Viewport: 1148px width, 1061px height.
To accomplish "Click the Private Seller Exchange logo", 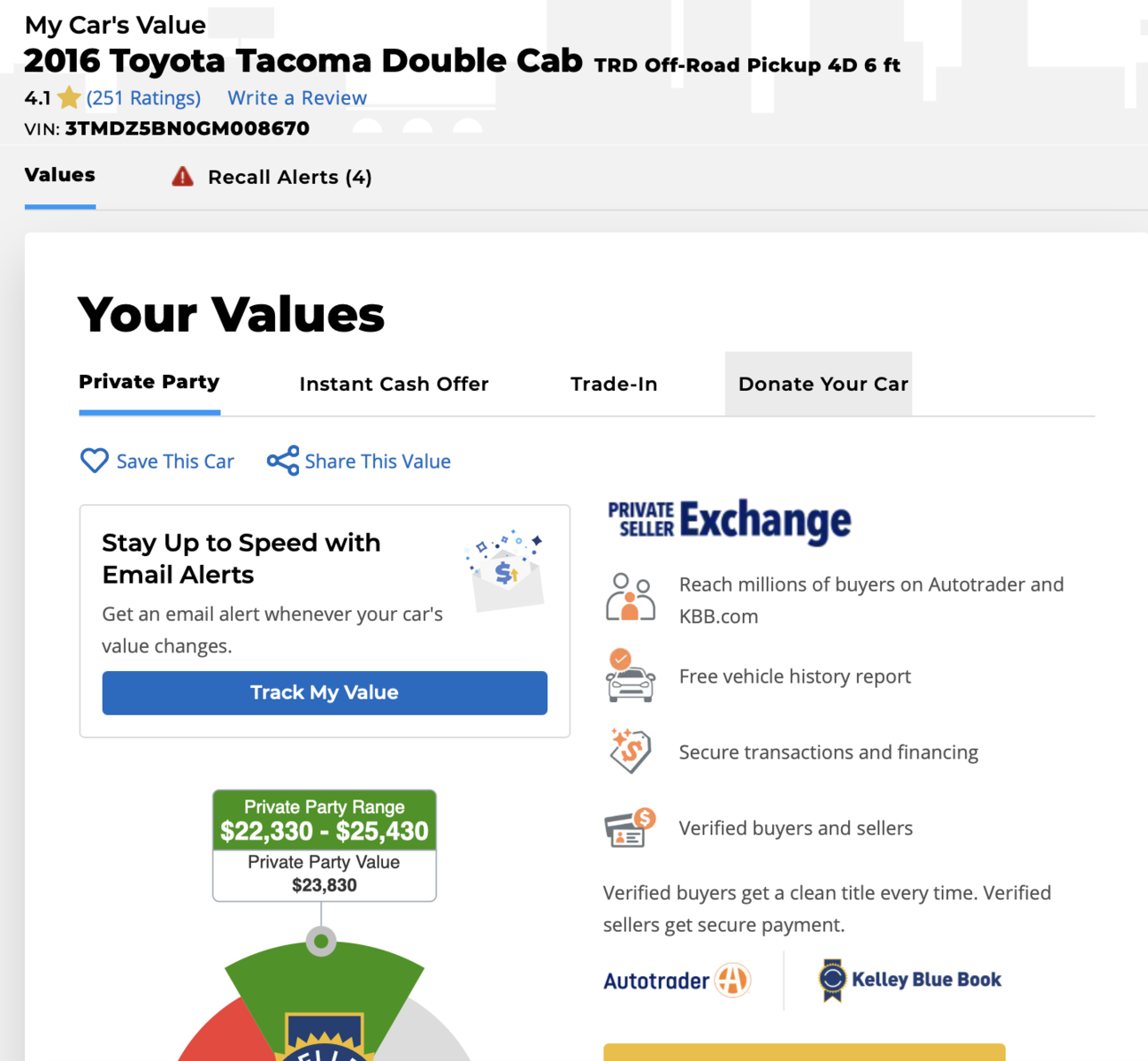I will click(729, 520).
